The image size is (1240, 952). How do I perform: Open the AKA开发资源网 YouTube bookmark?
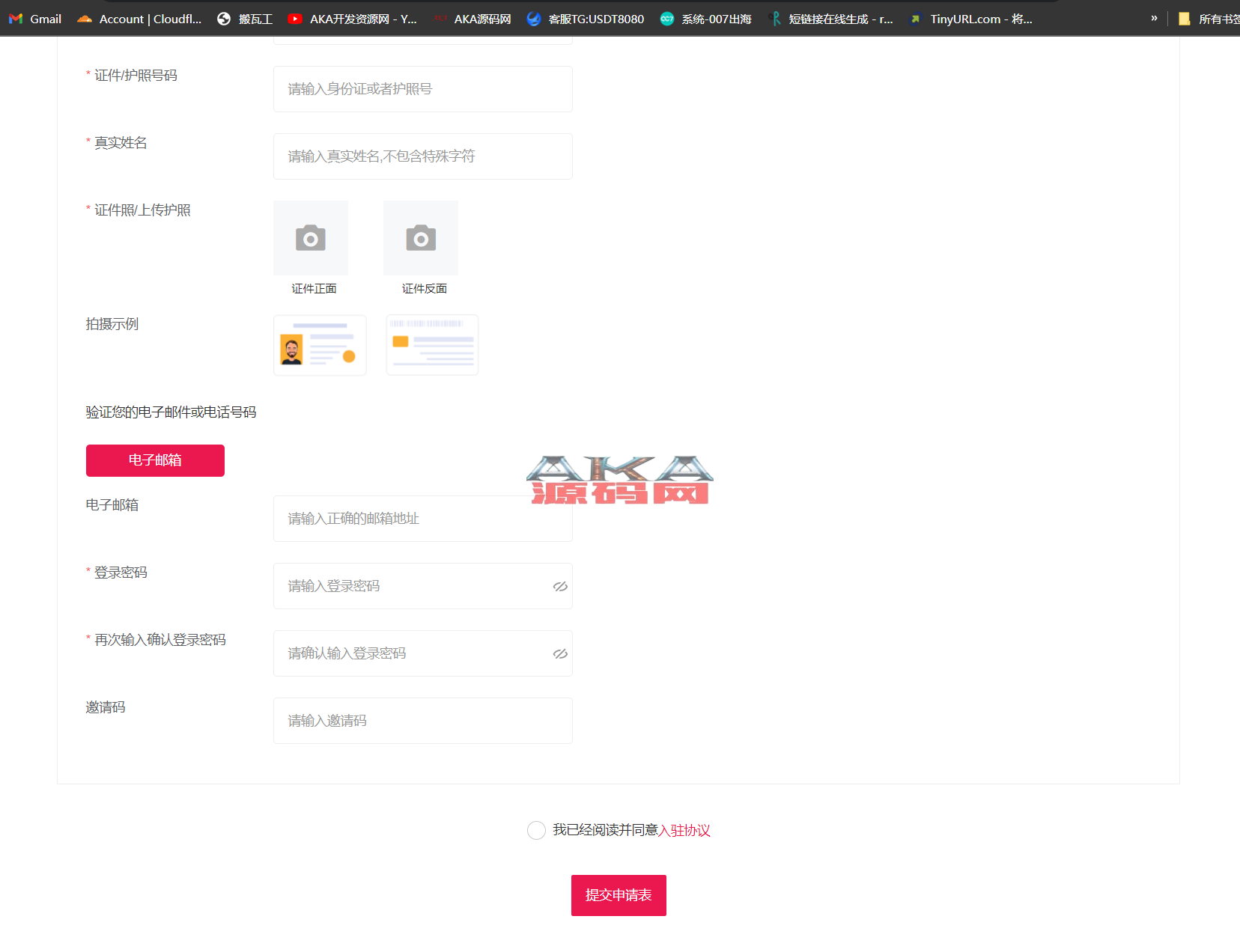coord(353,19)
